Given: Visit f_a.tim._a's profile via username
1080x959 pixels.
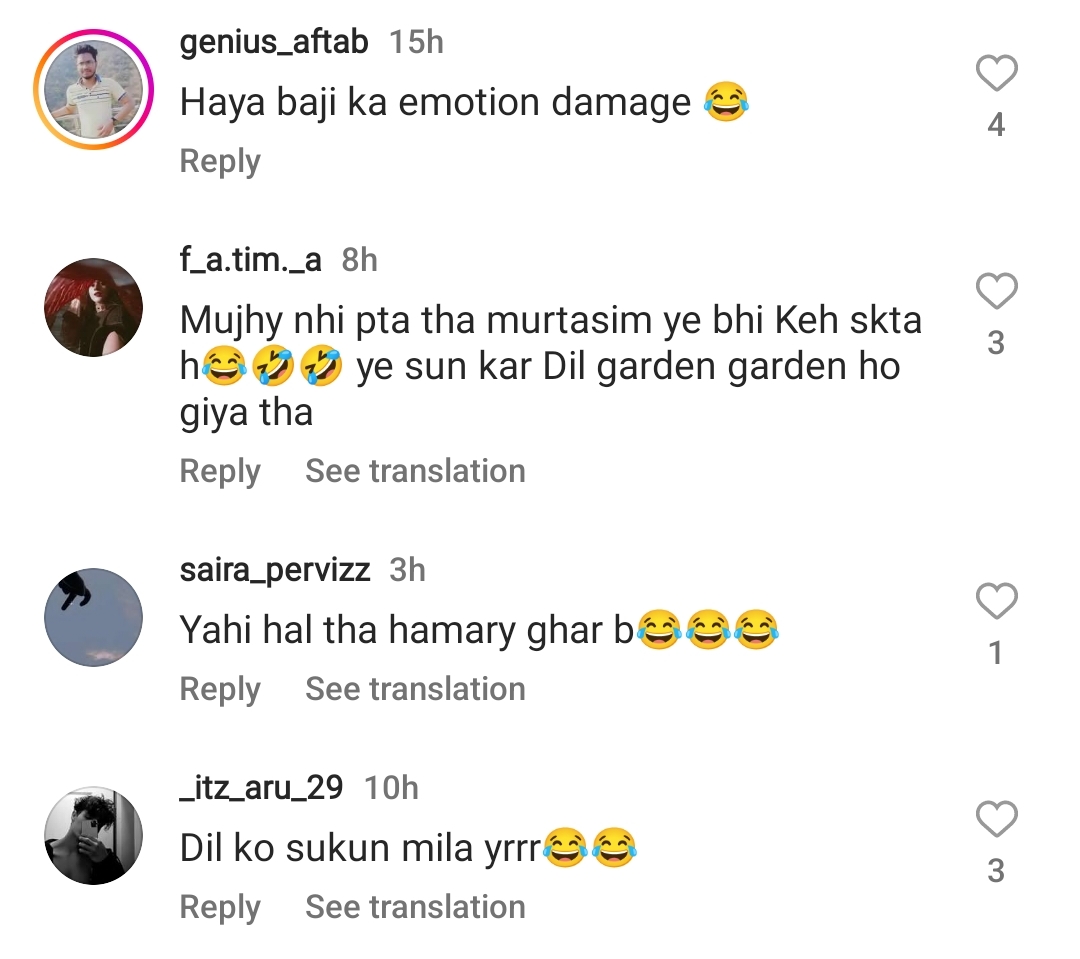Looking at the screenshot, I should point(252,260).
